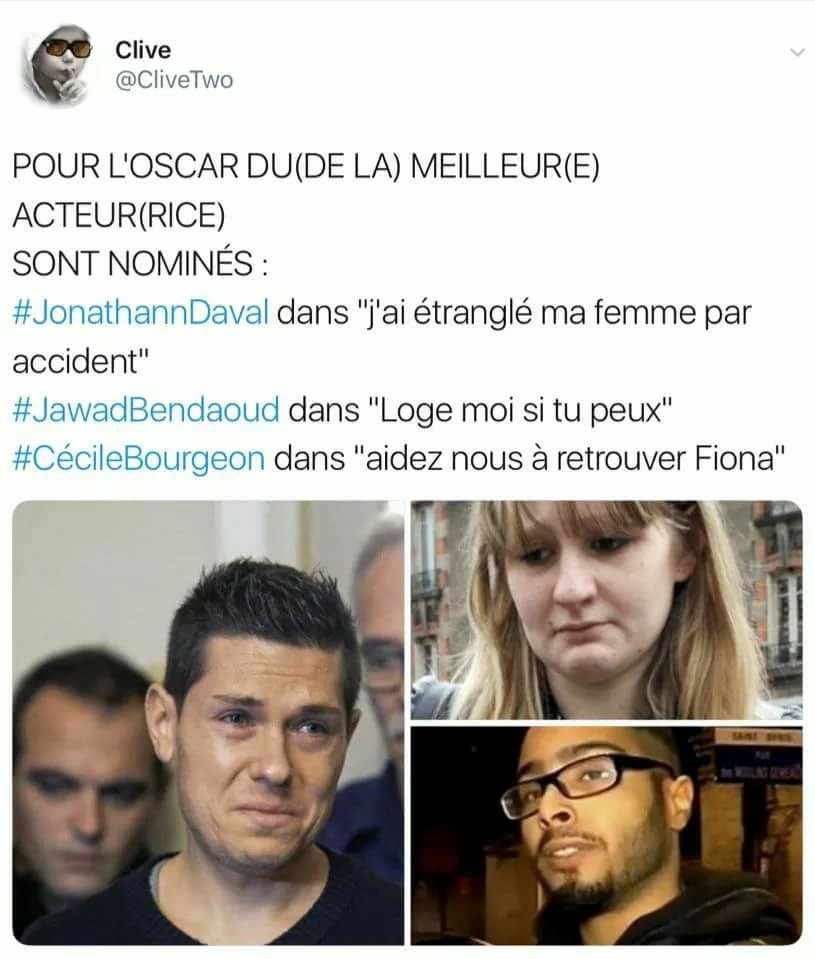Open the #JawadBendaoud hashtag
This screenshot has width=815, height=959.
[x=146, y=409]
